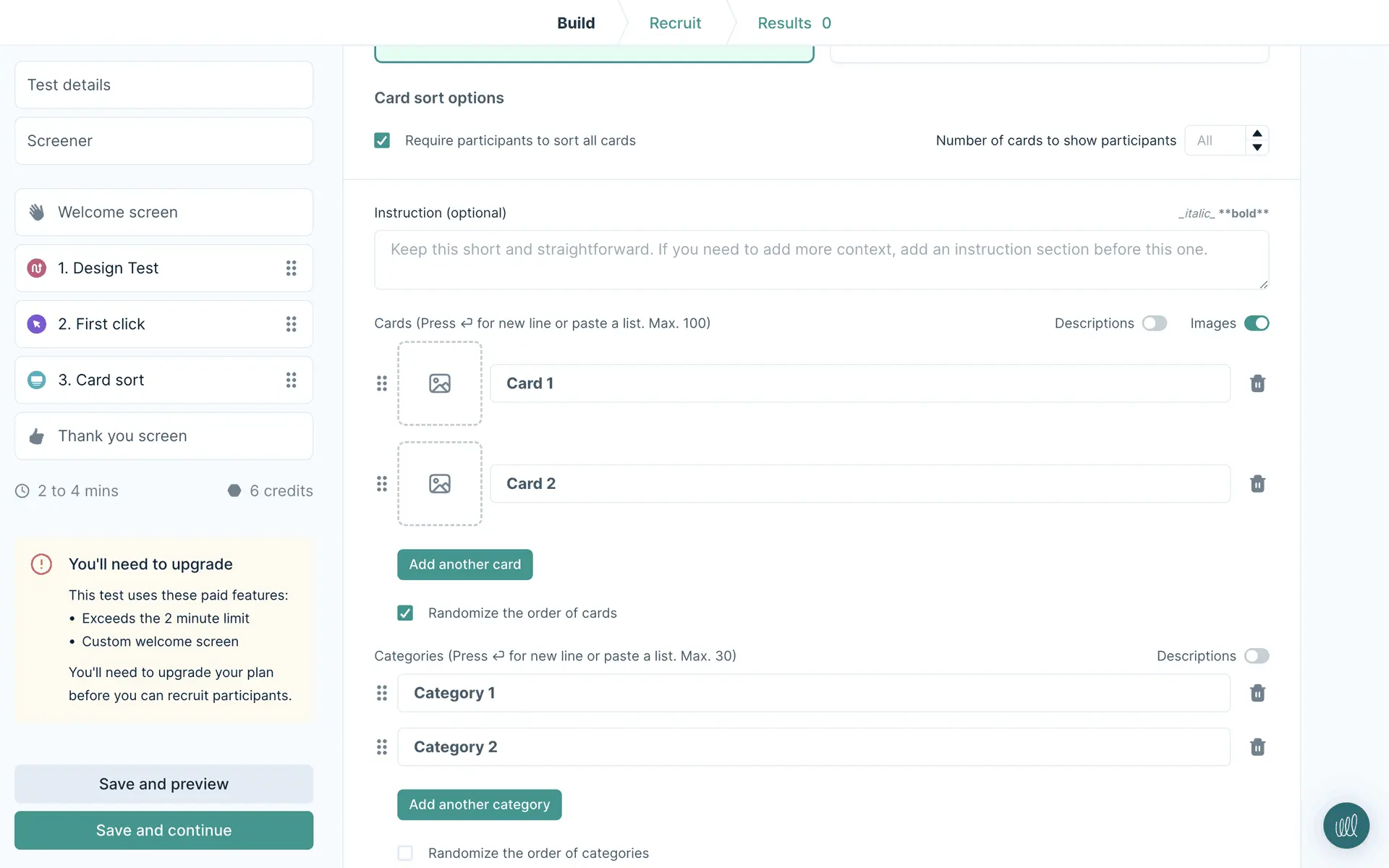Viewport: 1389px width, 868px height.
Task: Open the chat support bubble
Action: 1346,825
